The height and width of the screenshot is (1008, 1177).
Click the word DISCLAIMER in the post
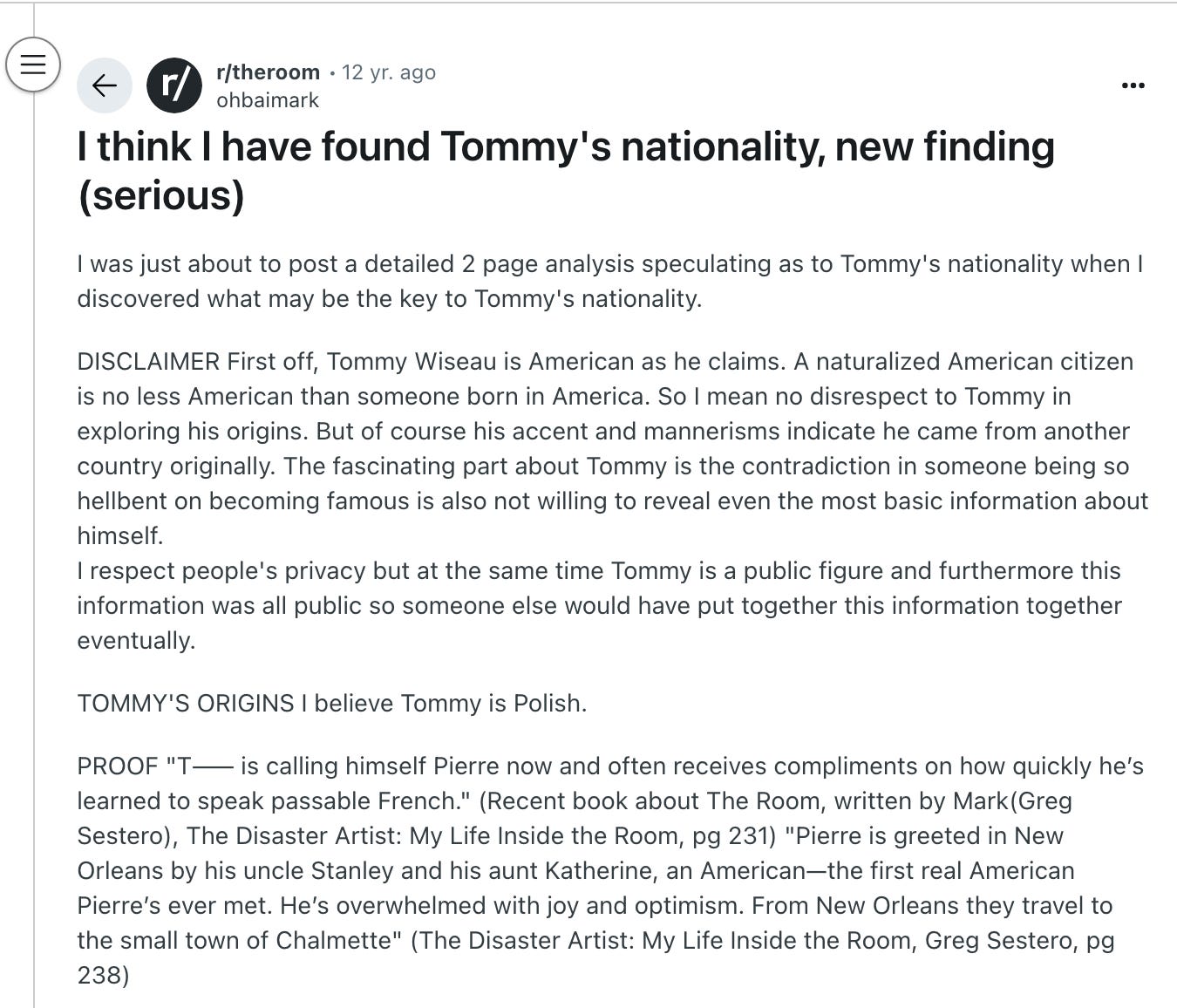[x=148, y=362]
